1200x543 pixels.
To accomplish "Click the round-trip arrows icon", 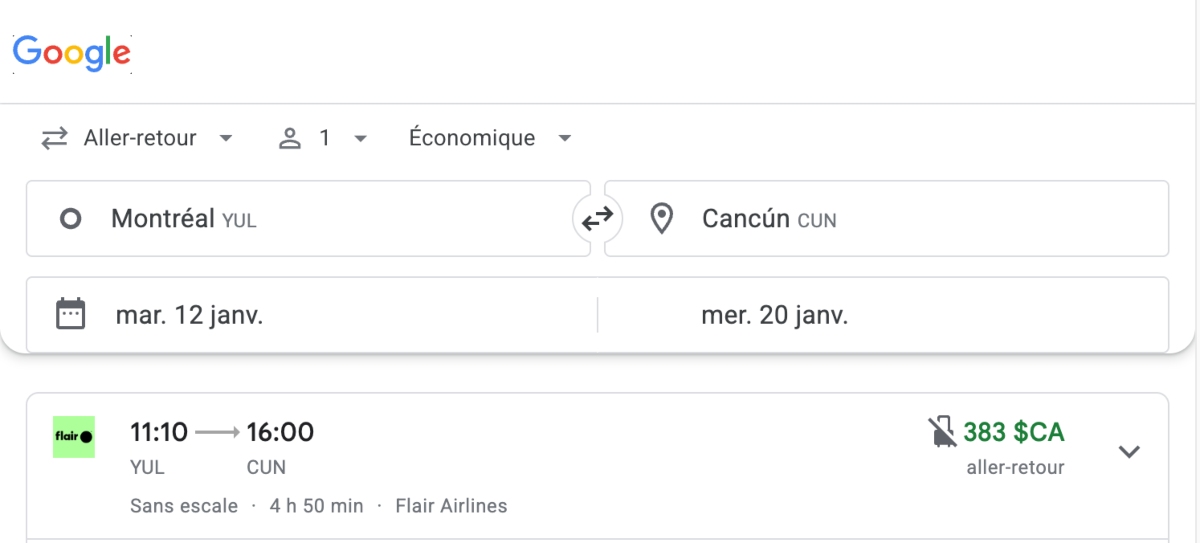I will click(x=54, y=138).
